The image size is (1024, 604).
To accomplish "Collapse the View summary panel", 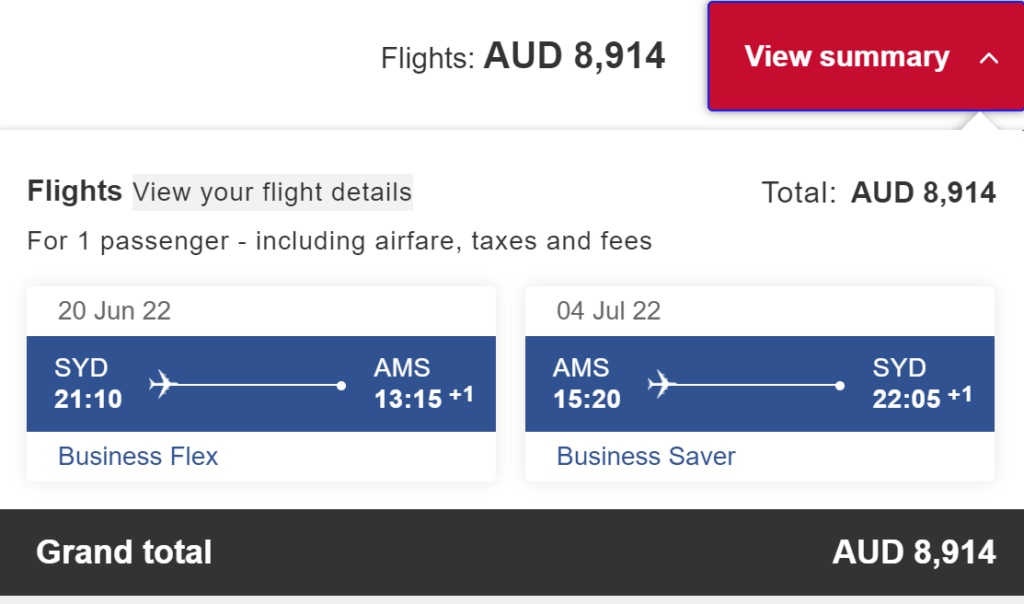I will [865, 56].
